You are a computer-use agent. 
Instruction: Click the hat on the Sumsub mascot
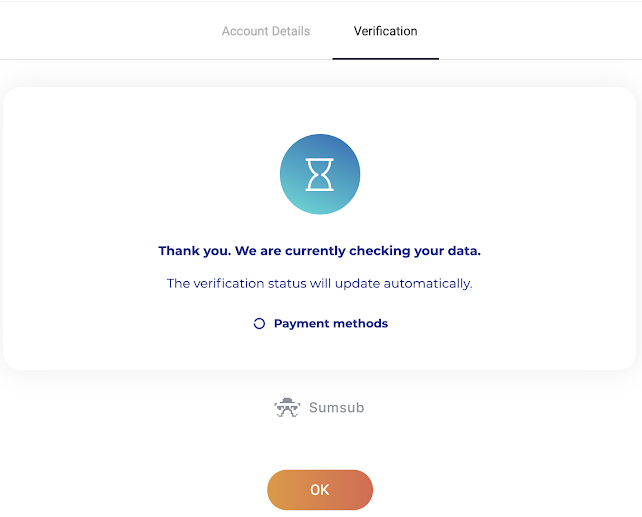(x=287, y=401)
